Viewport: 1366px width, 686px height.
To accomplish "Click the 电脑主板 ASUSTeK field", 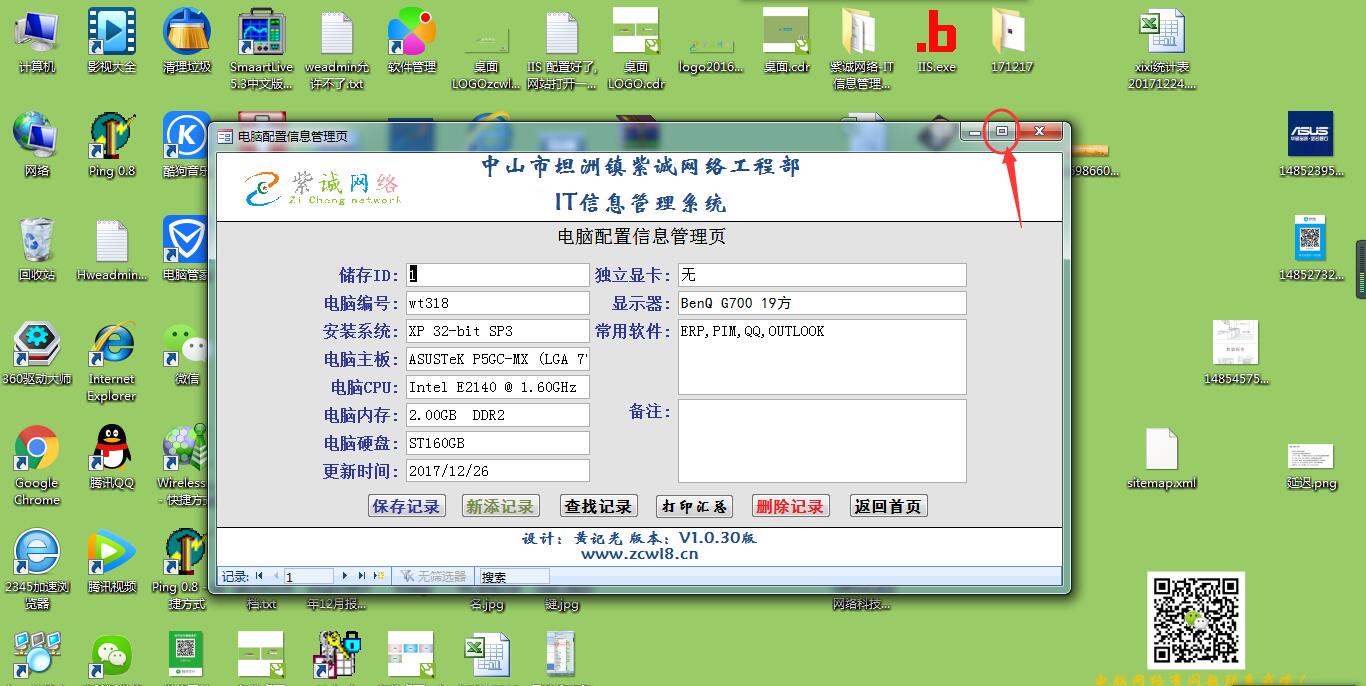I will pyautogui.click(x=497, y=359).
